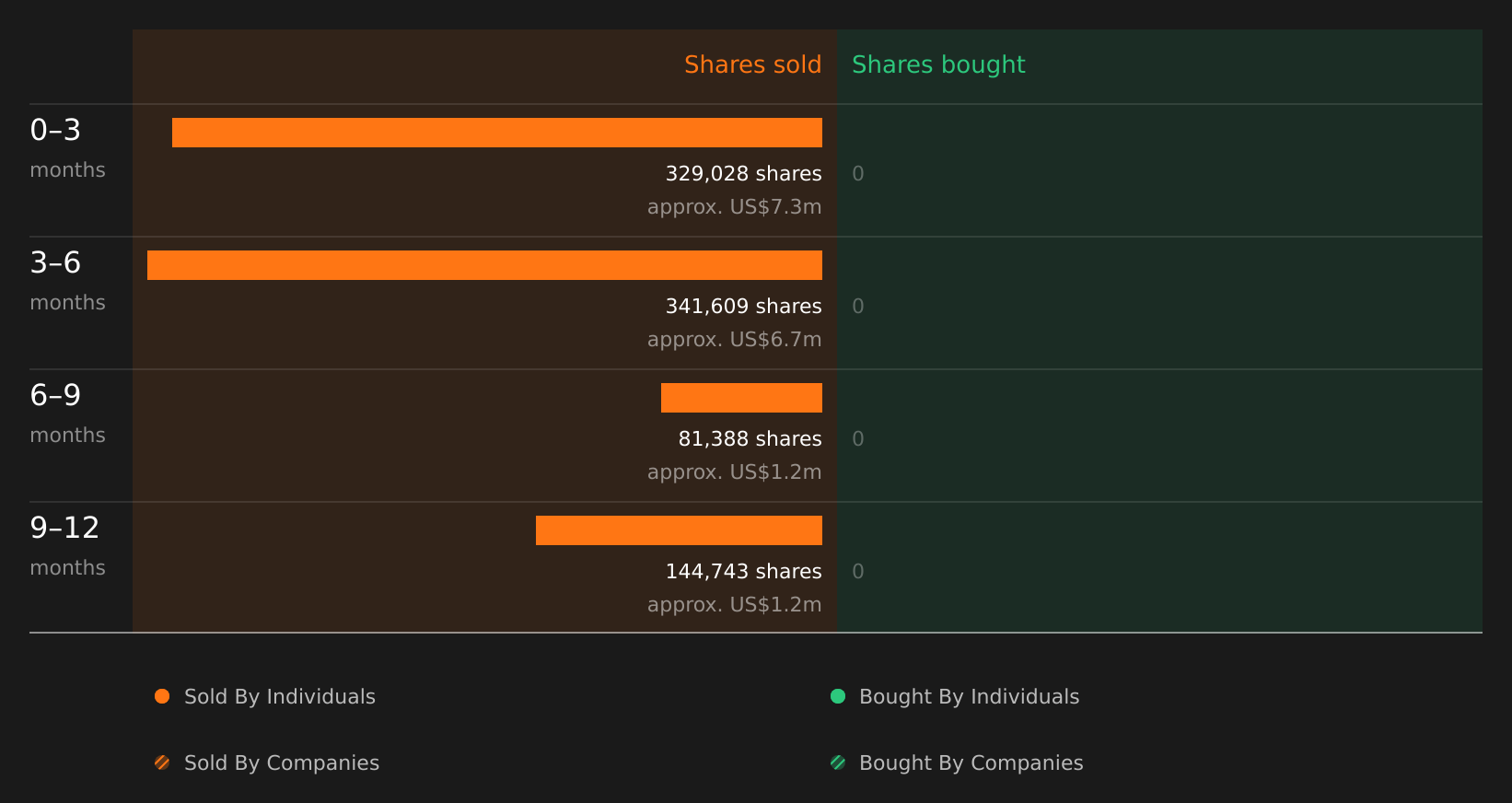Click the 0–3 months row label
This screenshot has height=803, width=1512.
click(67, 148)
